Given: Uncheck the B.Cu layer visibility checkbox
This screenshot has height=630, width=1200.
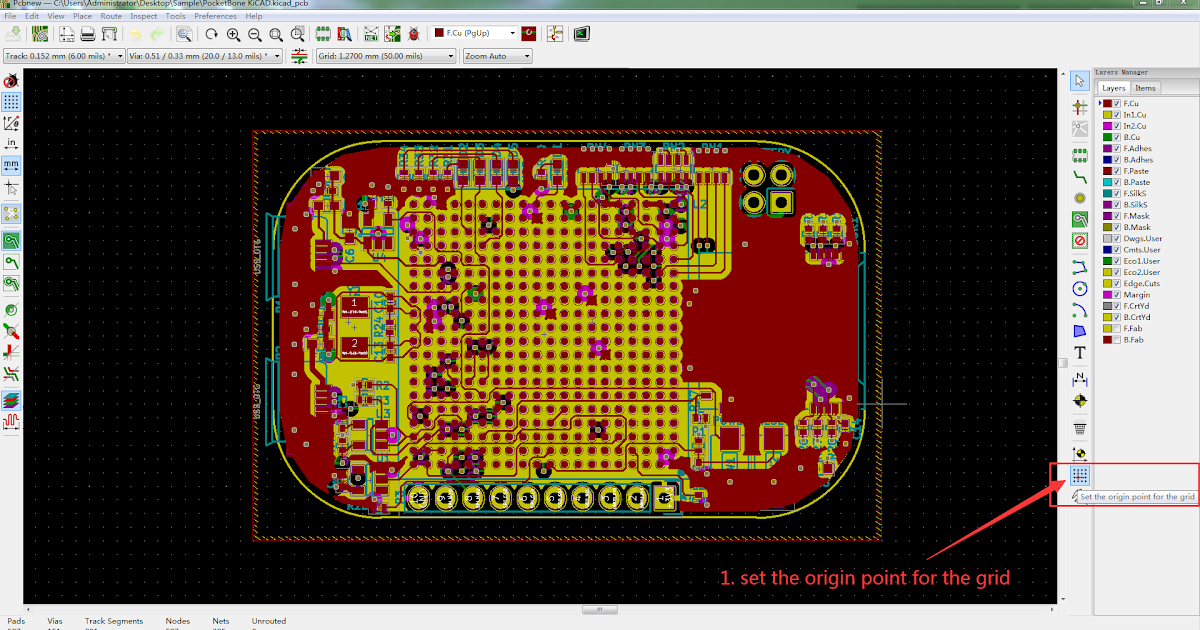Looking at the screenshot, I should coord(1117,137).
